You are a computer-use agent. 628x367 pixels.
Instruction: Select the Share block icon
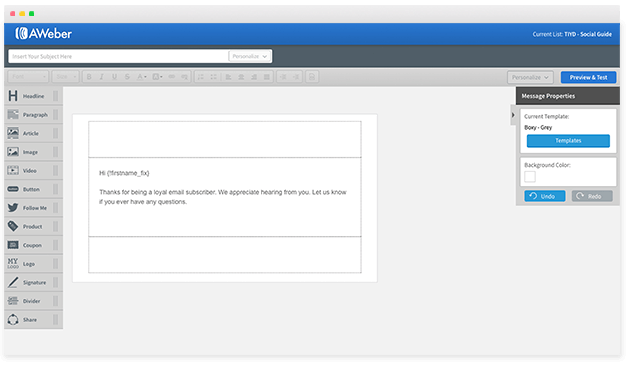13,319
